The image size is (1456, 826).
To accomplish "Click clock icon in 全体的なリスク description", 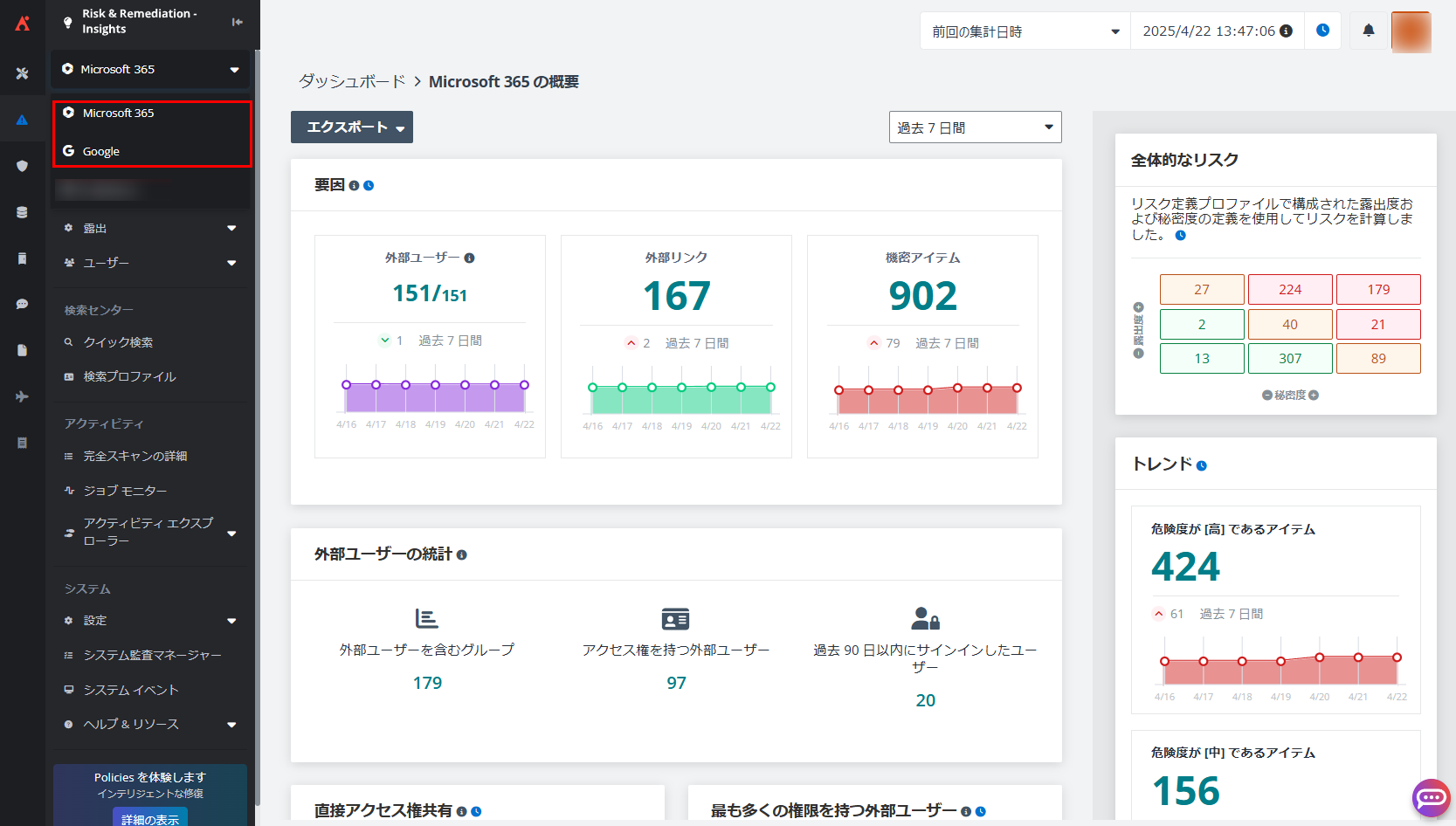I will tap(1181, 236).
